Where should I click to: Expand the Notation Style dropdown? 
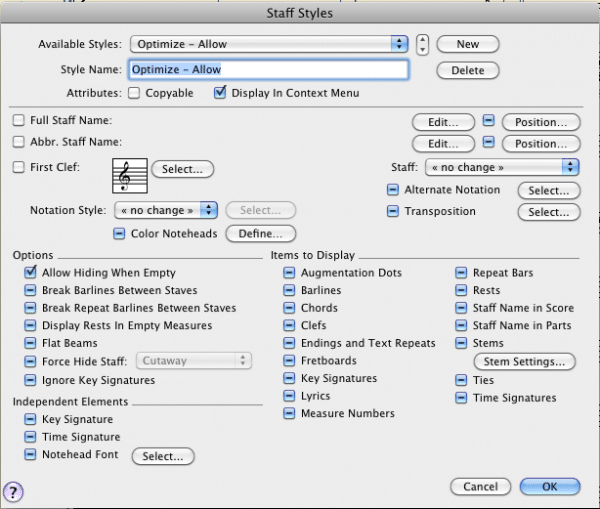(167, 210)
